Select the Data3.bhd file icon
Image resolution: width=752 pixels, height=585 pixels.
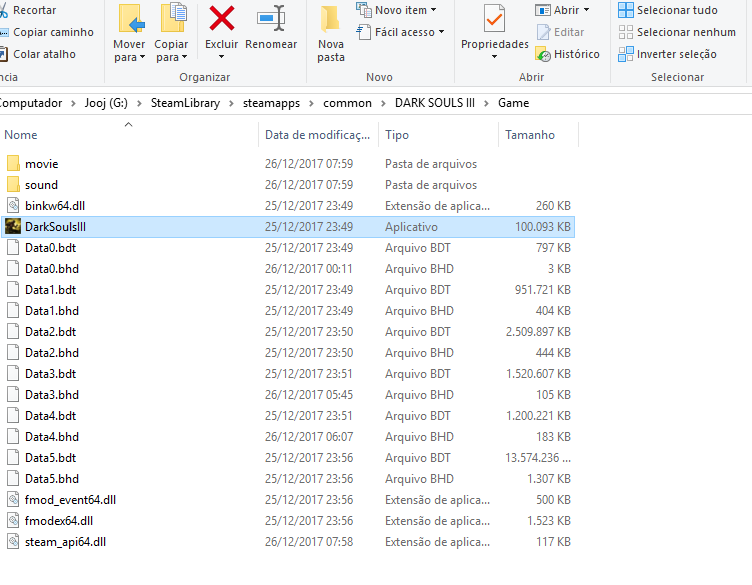pyautogui.click(x=13, y=395)
